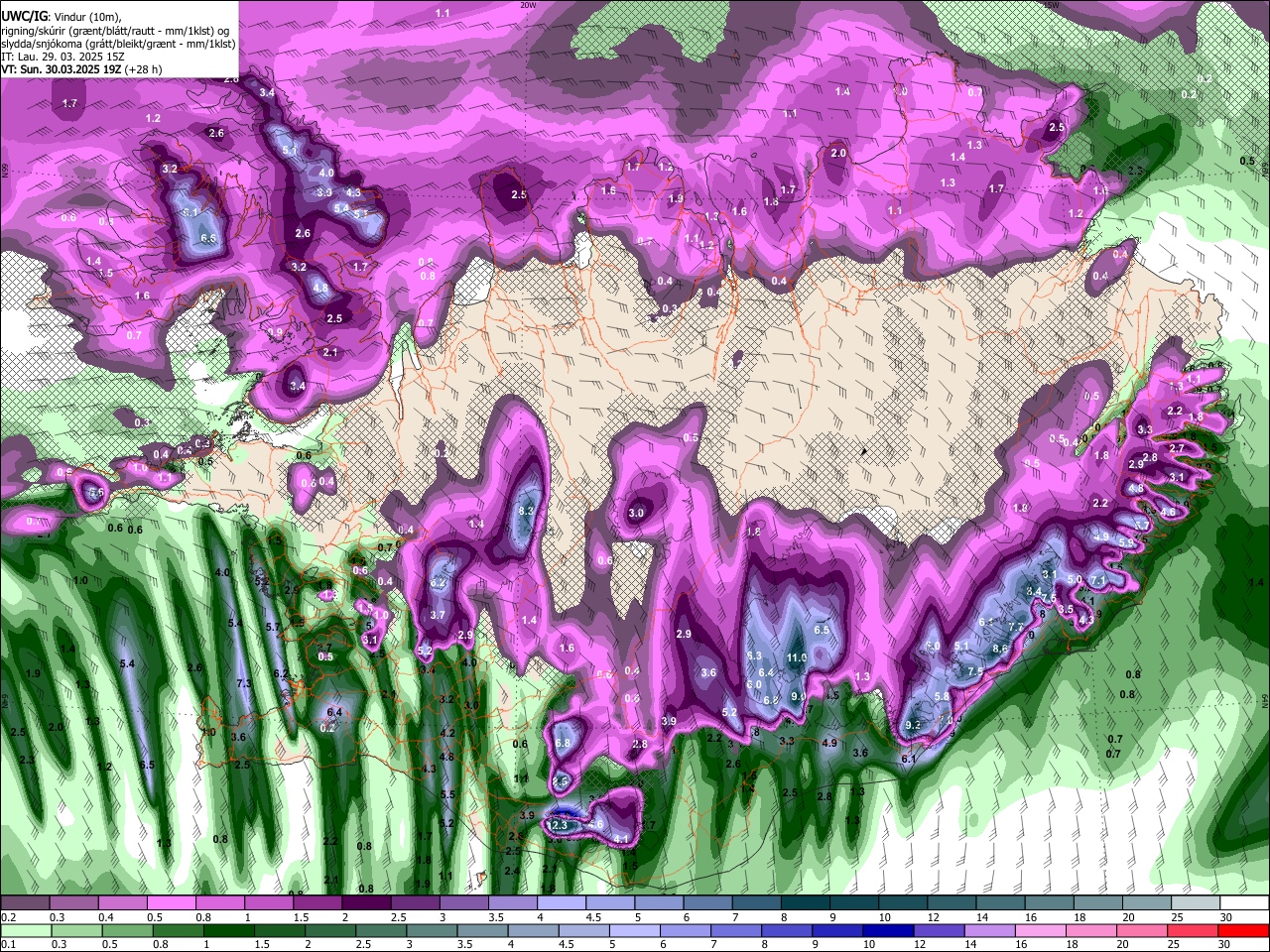Click the UWC/IG title in the header
Screen dimensions: 1270x952
[23, 17]
